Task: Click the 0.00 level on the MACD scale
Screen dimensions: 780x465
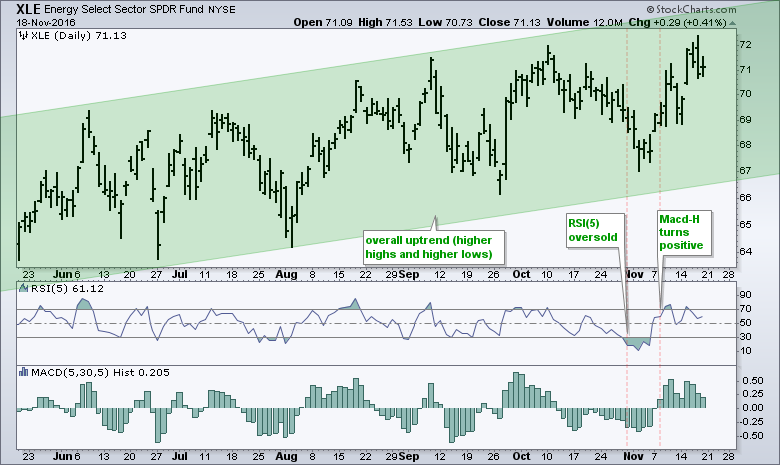Action: 753,408
